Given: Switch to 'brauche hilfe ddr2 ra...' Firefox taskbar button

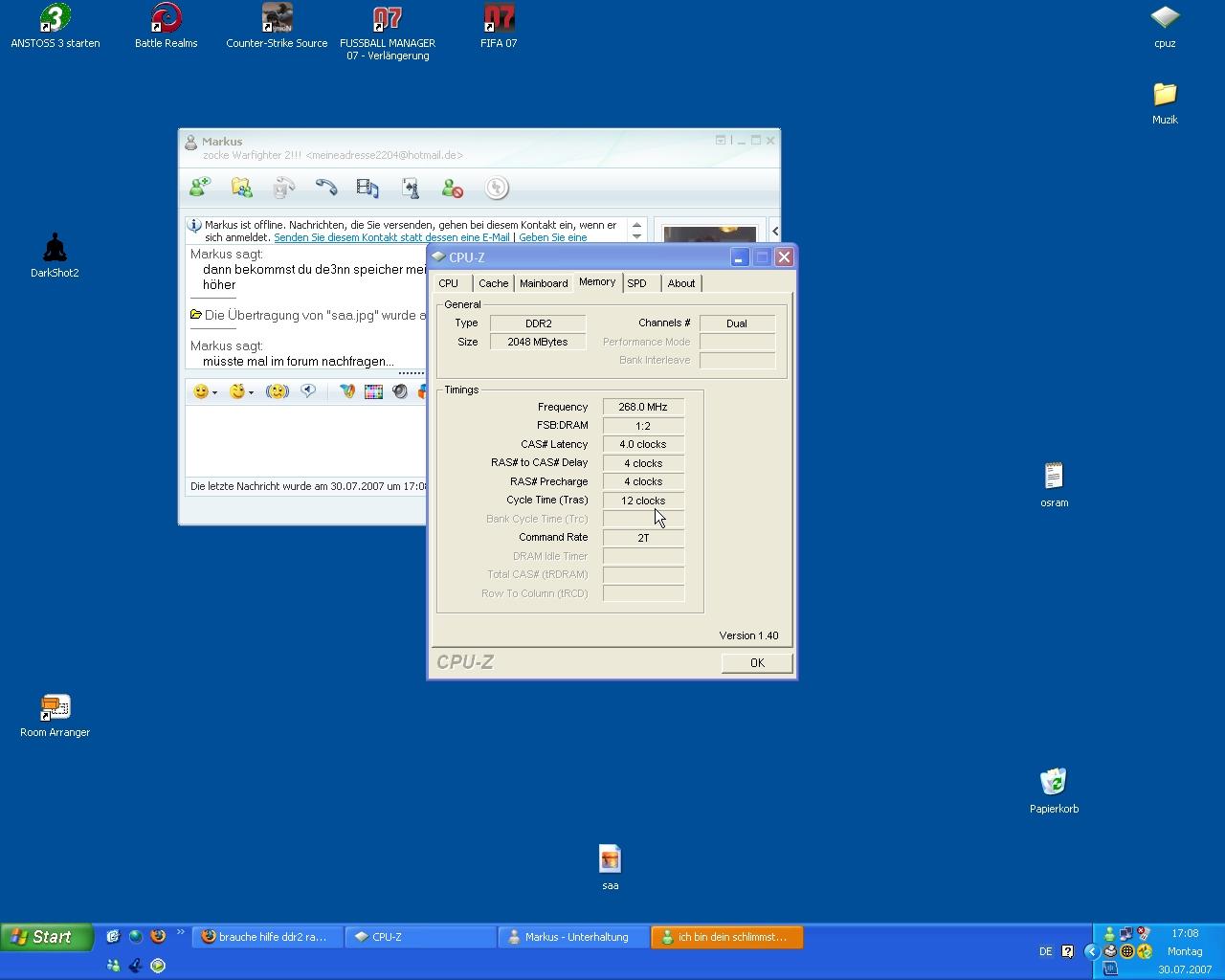Looking at the screenshot, I should tap(266, 937).
